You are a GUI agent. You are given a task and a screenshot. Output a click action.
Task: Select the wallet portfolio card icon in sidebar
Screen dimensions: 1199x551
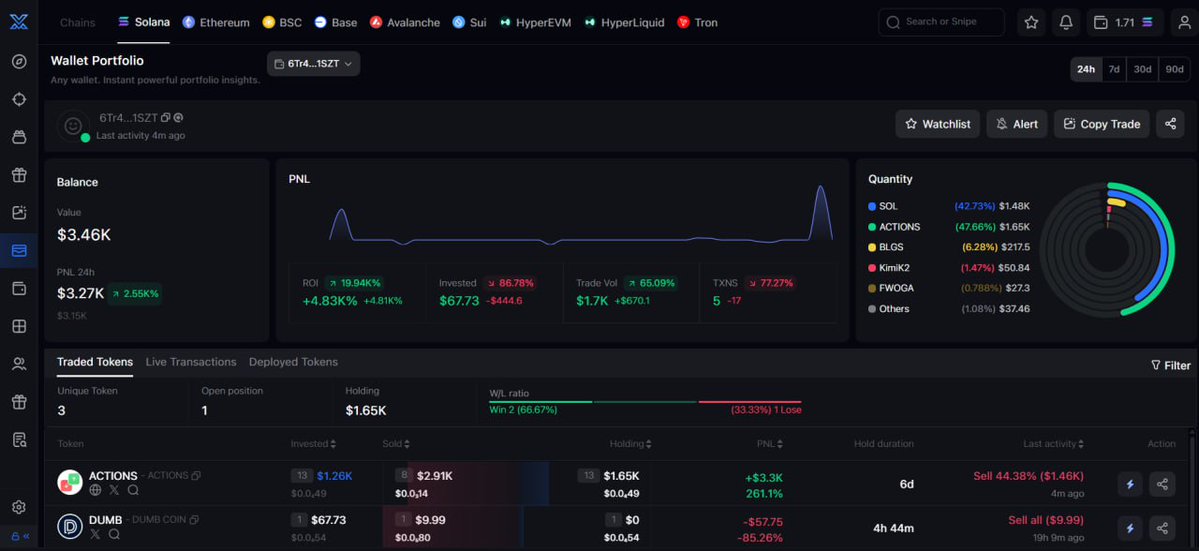click(19, 251)
